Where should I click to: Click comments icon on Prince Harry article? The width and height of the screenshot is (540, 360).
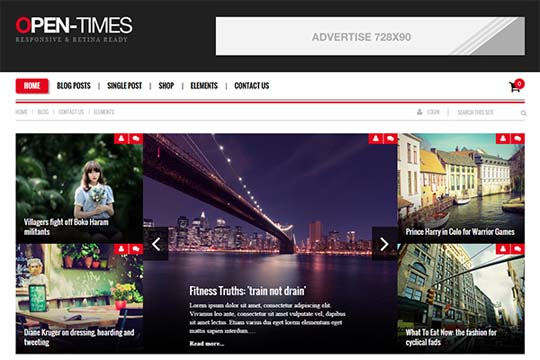click(518, 138)
